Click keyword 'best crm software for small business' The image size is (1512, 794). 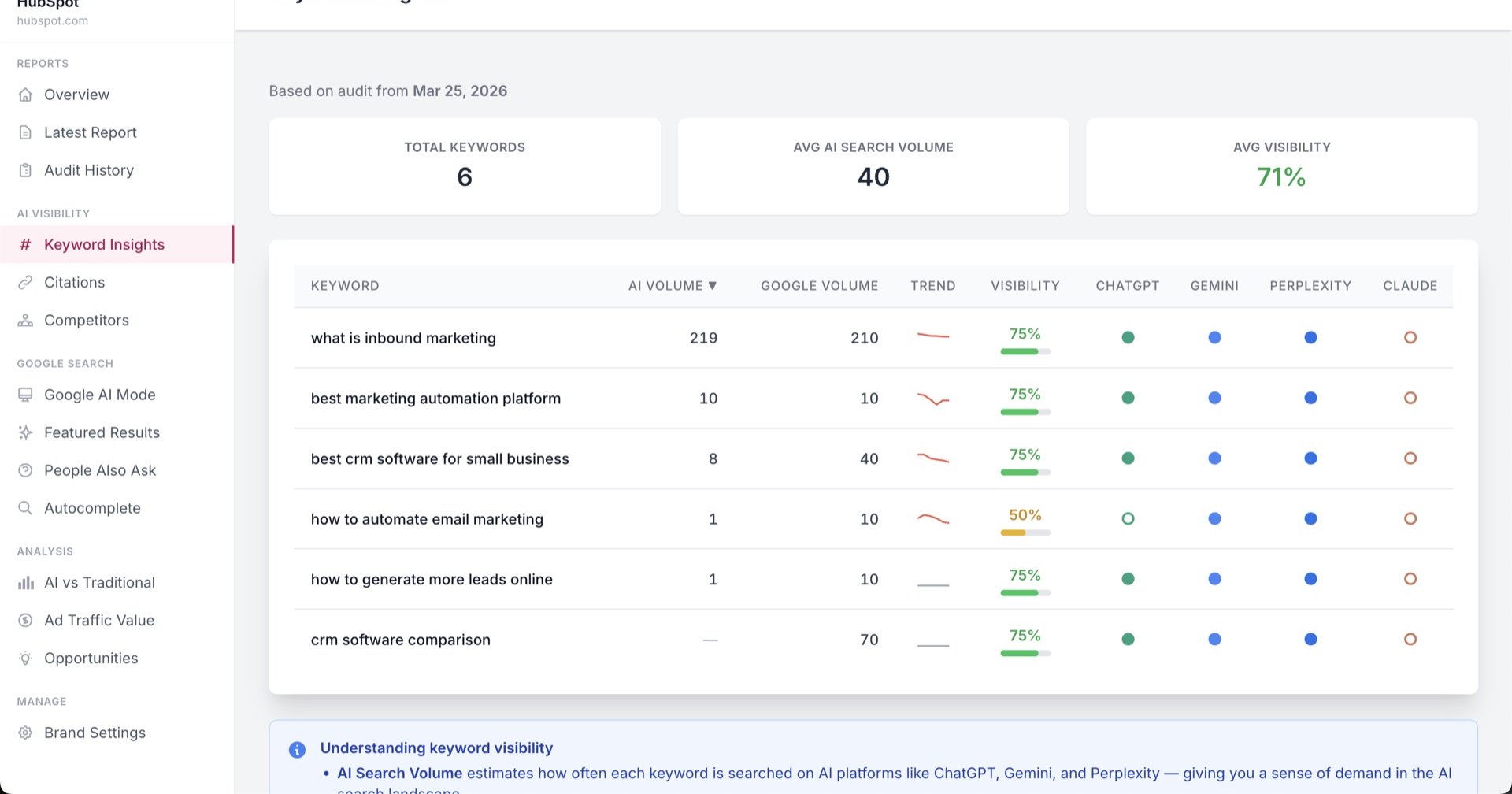439,459
